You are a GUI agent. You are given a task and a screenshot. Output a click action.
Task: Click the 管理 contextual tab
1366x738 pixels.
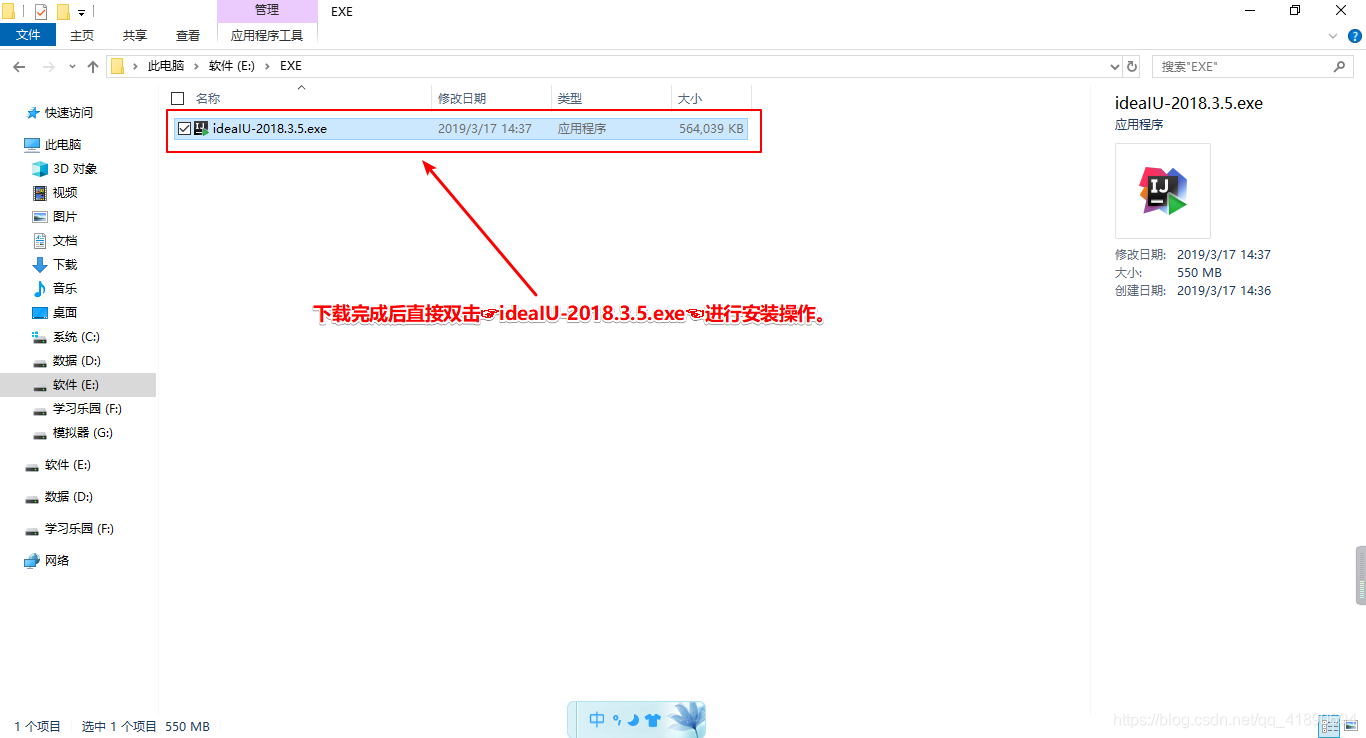267,10
